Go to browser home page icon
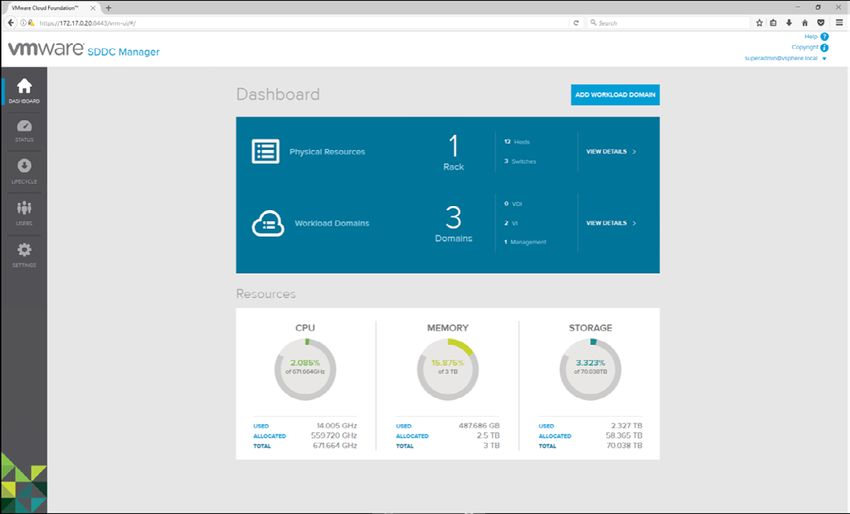Viewport: 850px width, 514px height. point(805,23)
